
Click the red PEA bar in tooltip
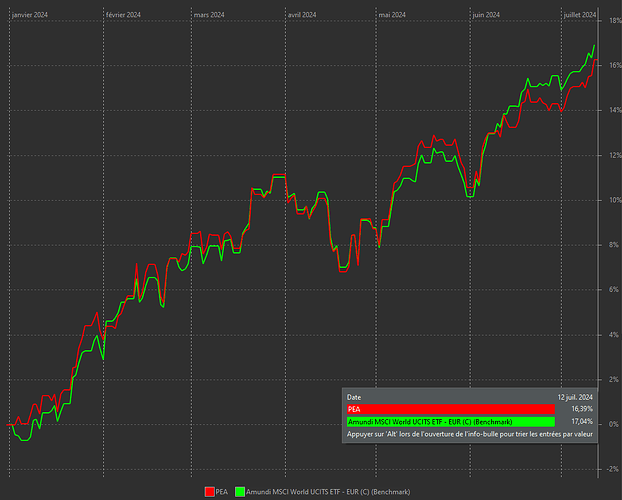(x=451, y=409)
